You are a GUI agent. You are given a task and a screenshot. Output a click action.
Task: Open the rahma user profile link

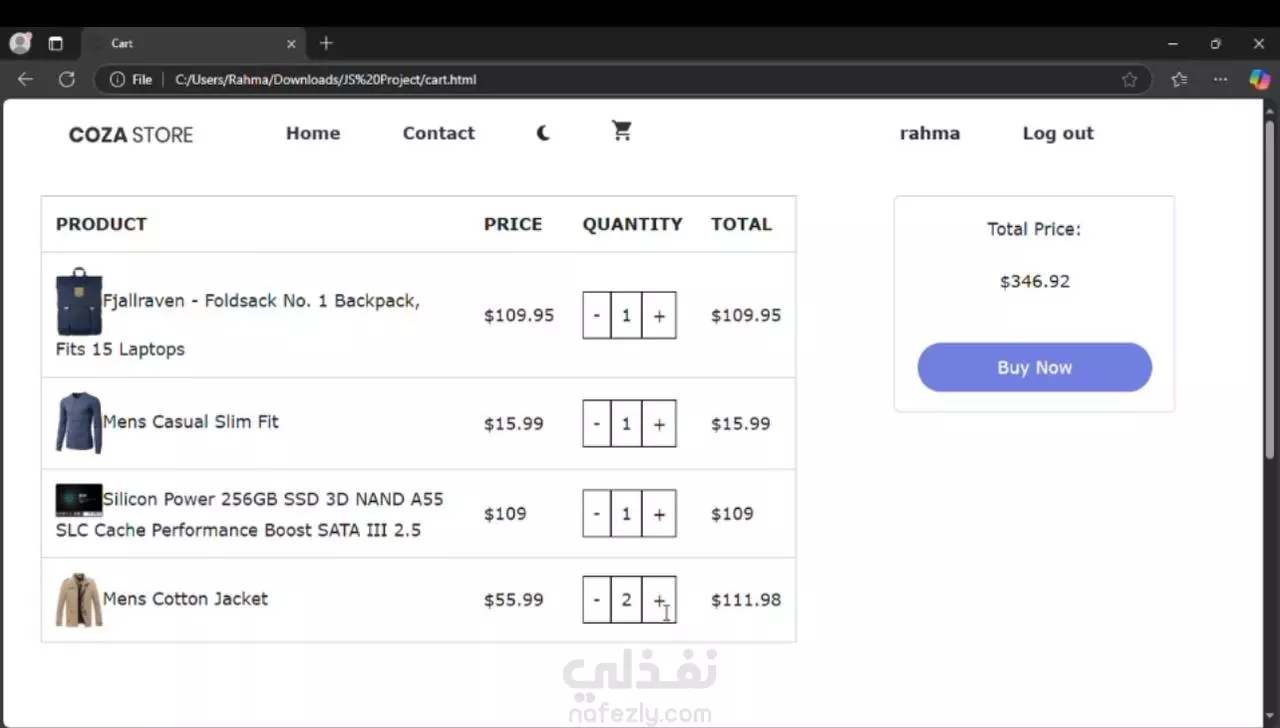pyautogui.click(x=930, y=133)
